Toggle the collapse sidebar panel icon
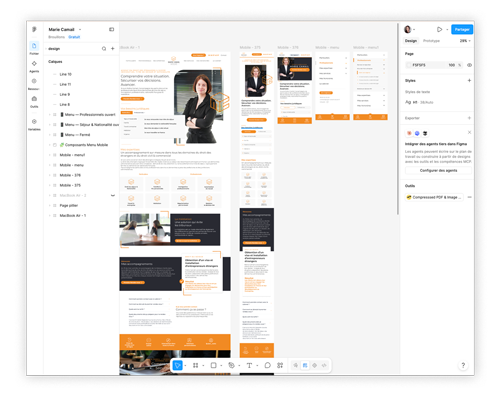500x396 pixels. (x=112, y=29)
